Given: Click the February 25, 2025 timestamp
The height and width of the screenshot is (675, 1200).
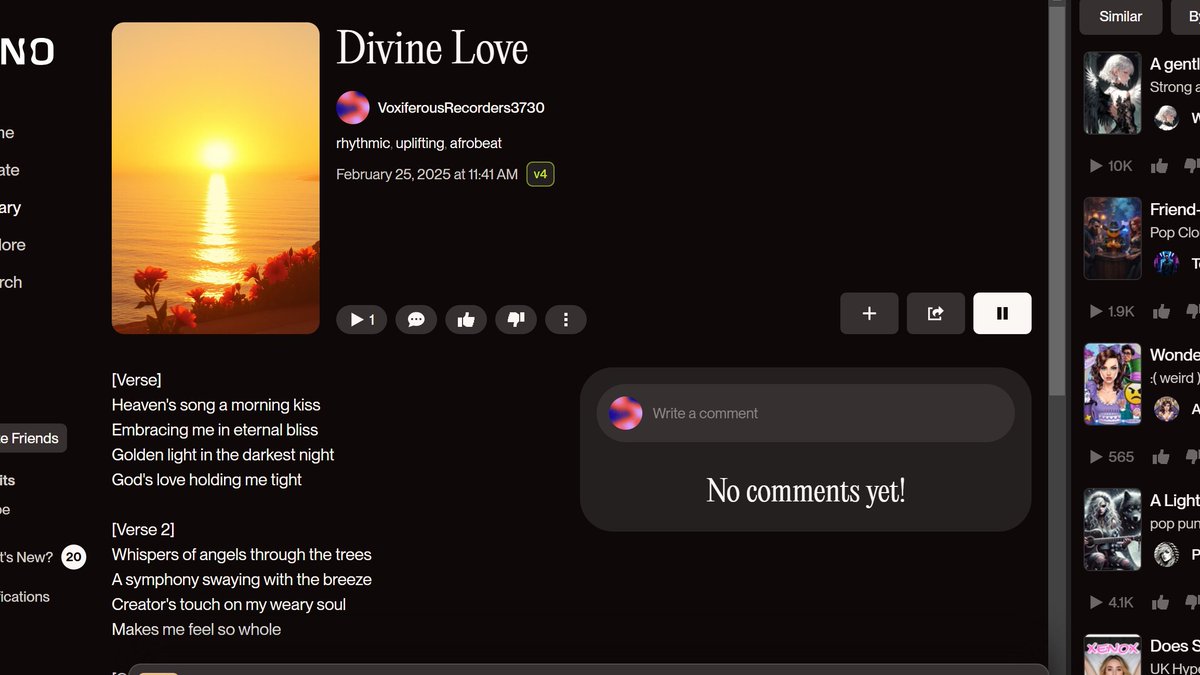Looking at the screenshot, I should click(x=427, y=174).
